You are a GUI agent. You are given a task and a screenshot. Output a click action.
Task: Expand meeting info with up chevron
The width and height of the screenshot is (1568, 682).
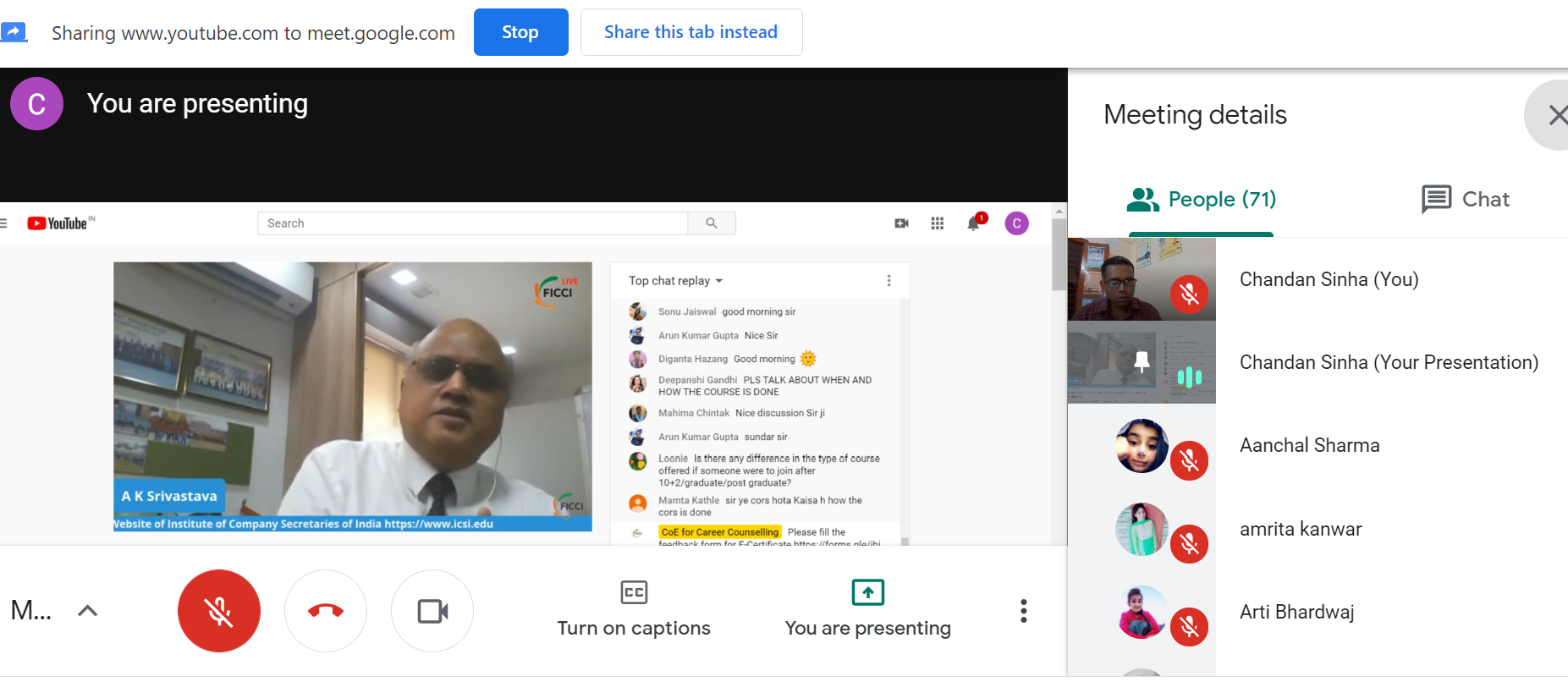88,611
